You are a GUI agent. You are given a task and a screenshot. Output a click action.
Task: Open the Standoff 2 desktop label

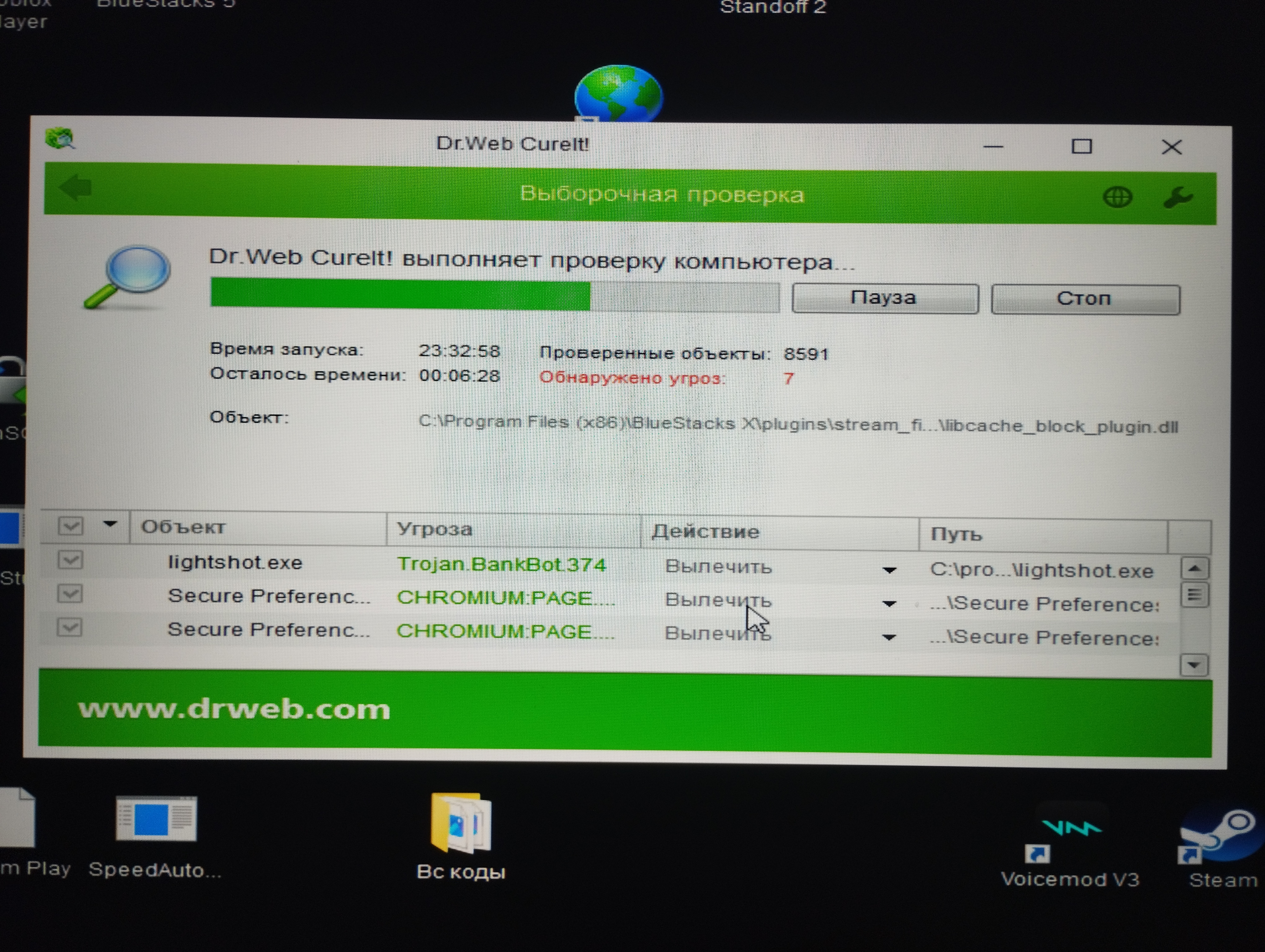[x=773, y=7]
